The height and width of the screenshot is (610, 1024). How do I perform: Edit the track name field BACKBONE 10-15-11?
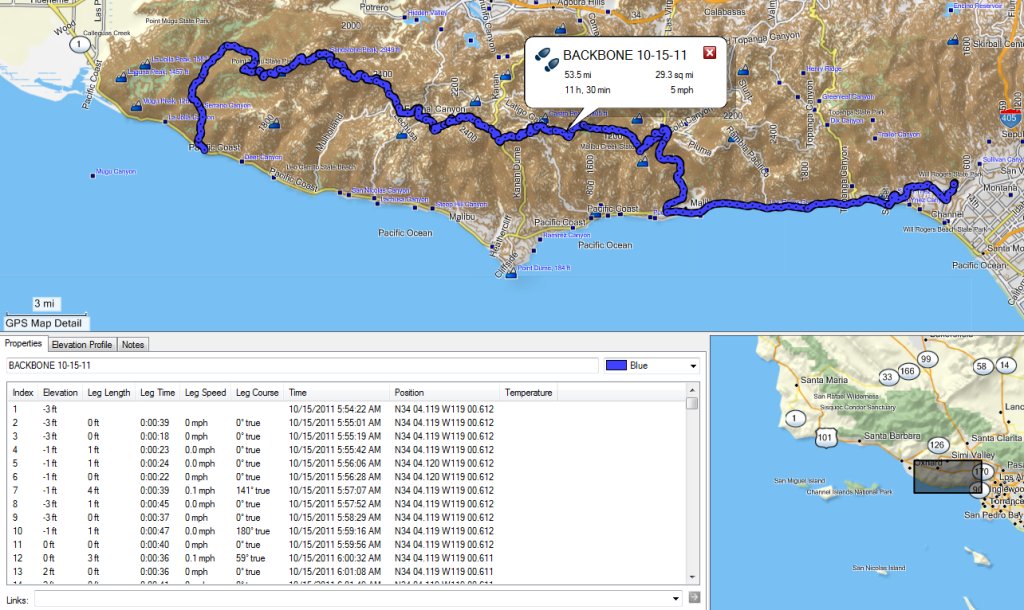pyautogui.click(x=302, y=366)
